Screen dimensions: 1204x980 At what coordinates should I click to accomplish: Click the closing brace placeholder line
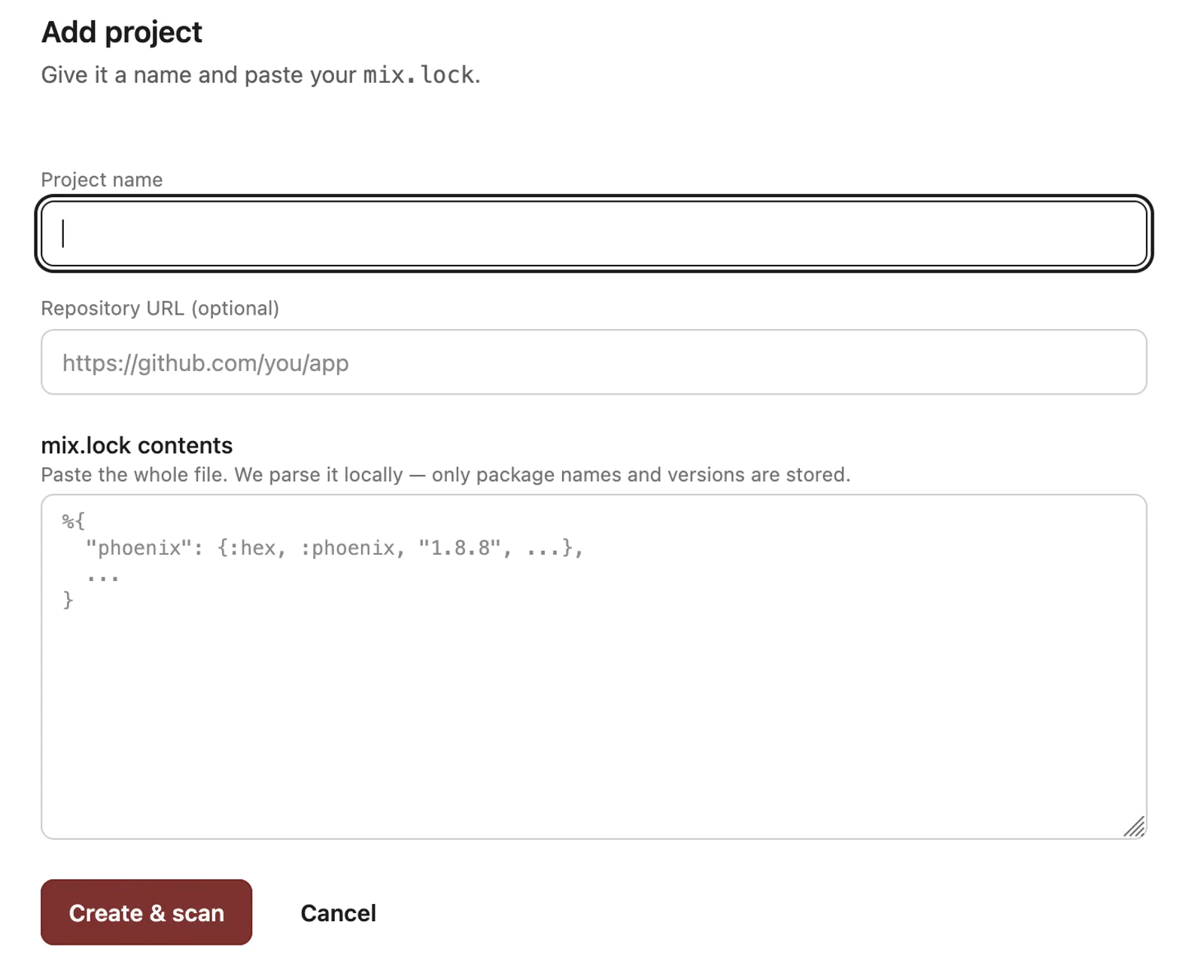tap(68, 600)
